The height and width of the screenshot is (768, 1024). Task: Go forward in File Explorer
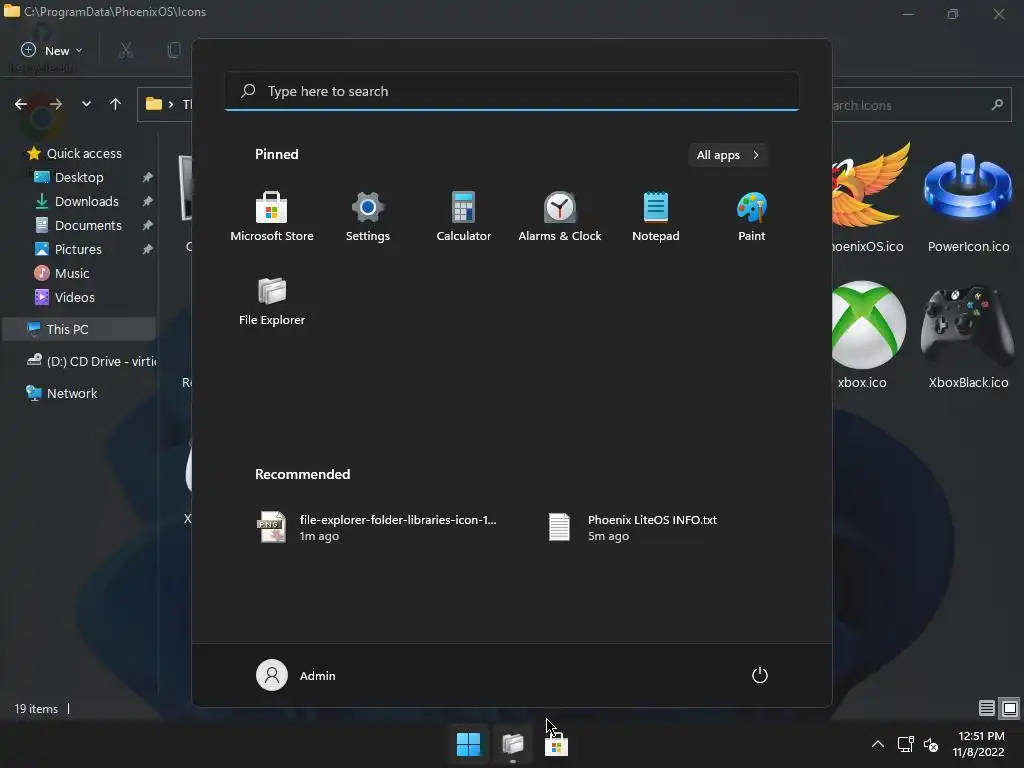tap(56, 104)
